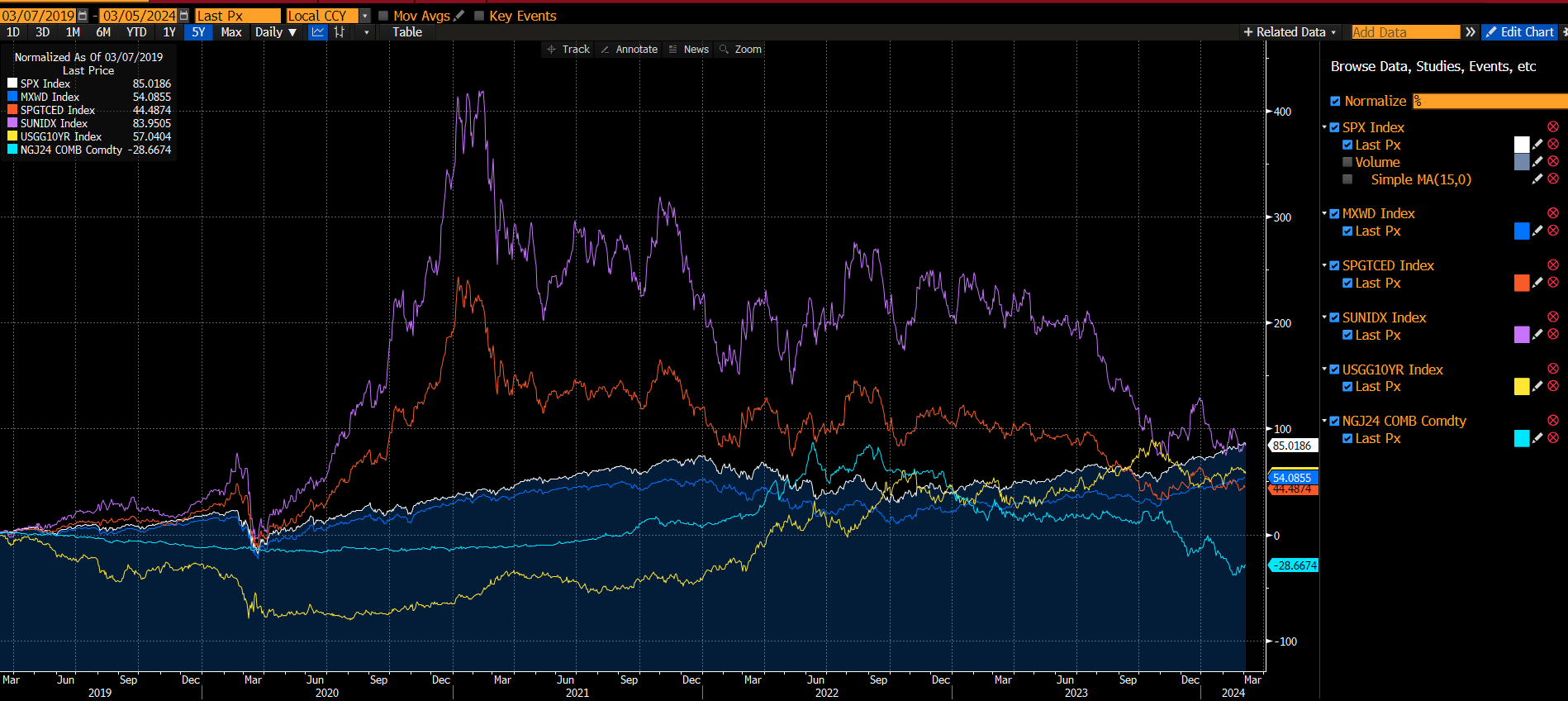This screenshot has height=701, width=1568.
Task: Click the orange SPGTCED Index color swatch
Action: tap(1521, 284)
